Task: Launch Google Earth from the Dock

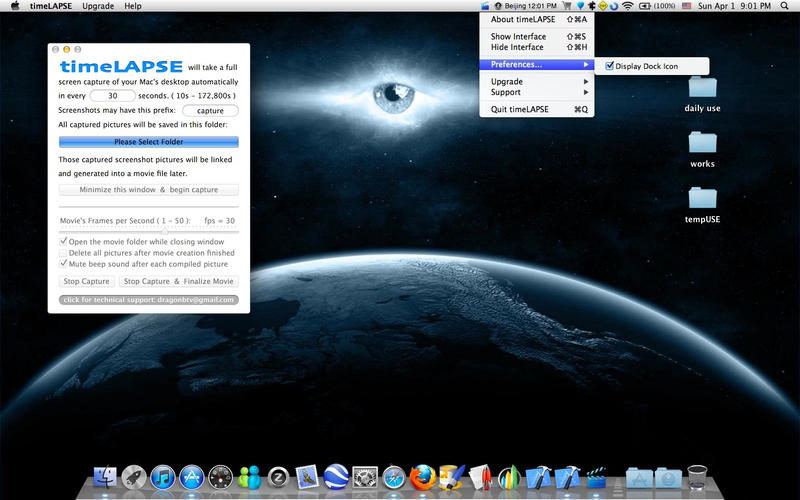Action: 336,478
